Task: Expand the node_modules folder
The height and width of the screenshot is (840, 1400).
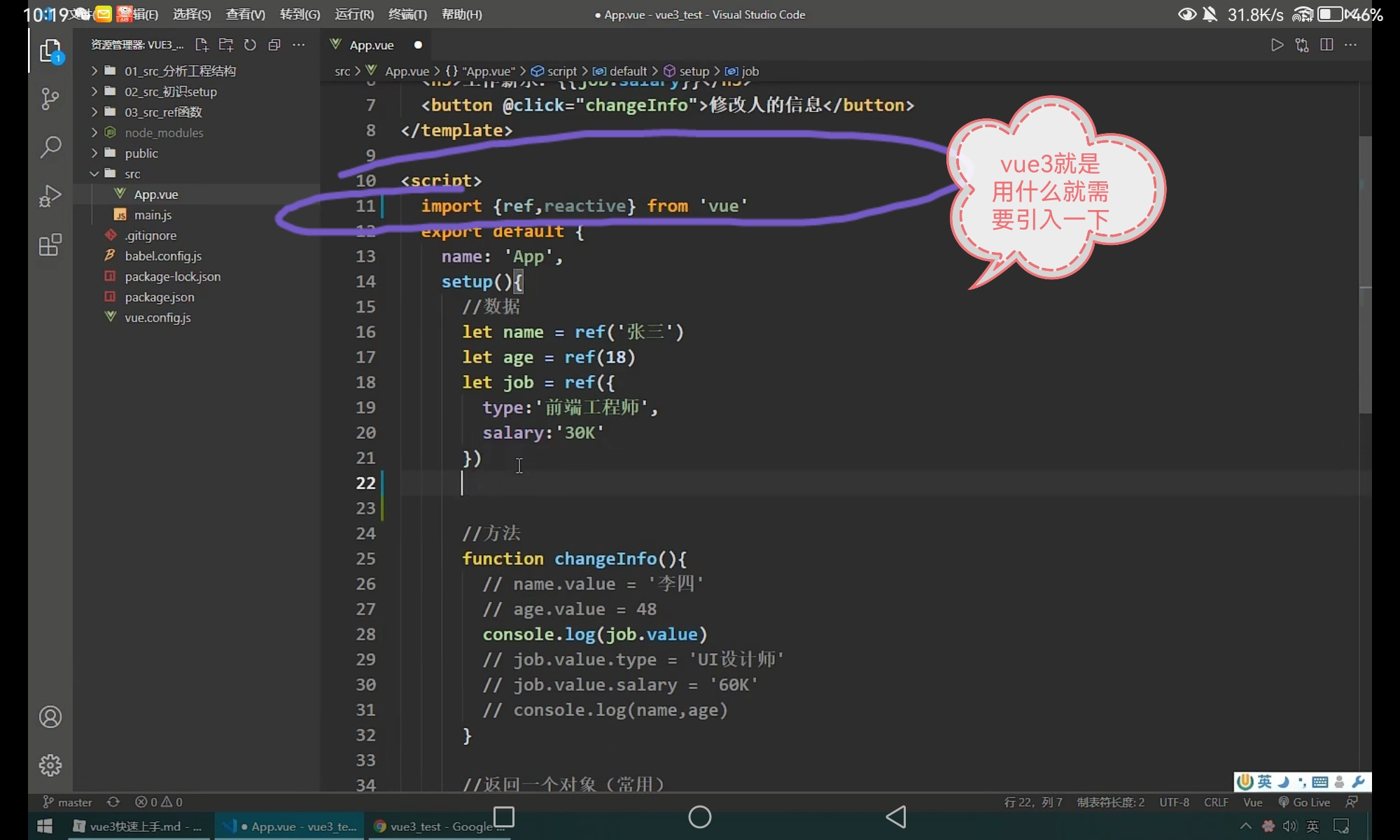Action: [164, 132]
